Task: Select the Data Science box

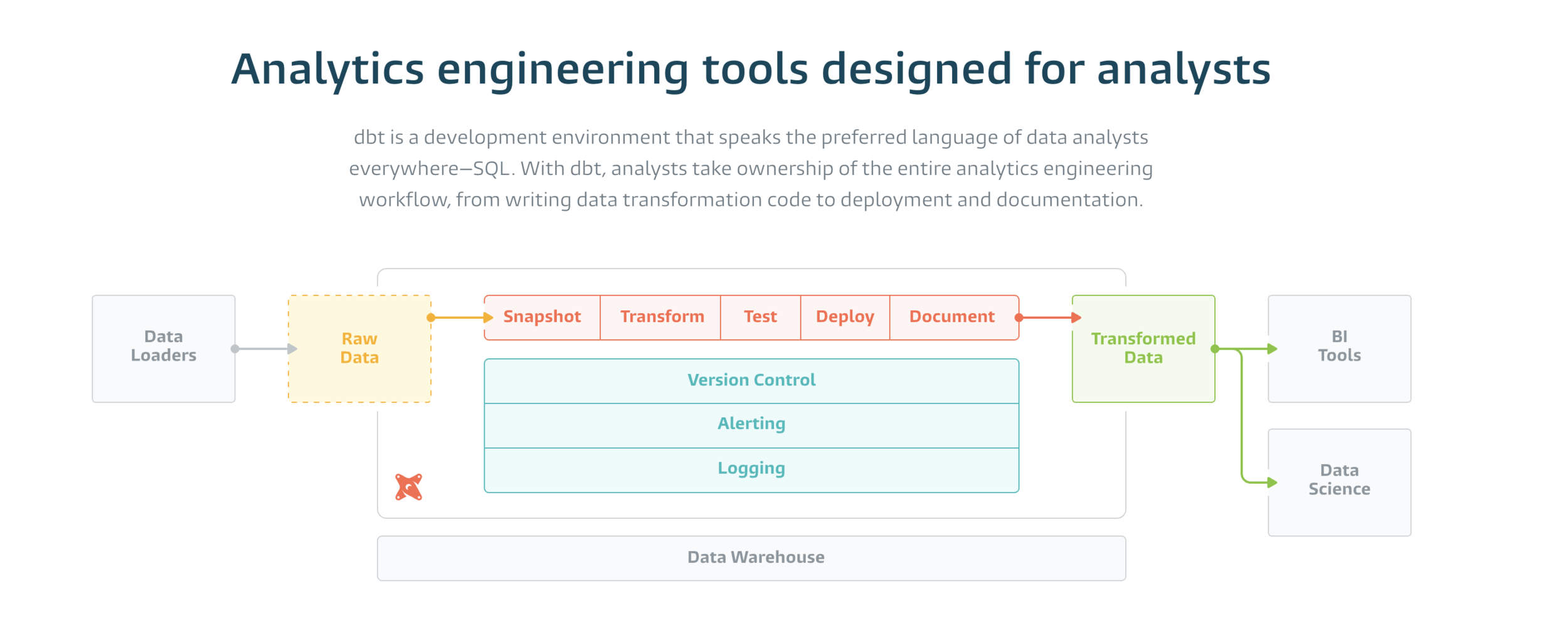Action: coord(1339,482)
